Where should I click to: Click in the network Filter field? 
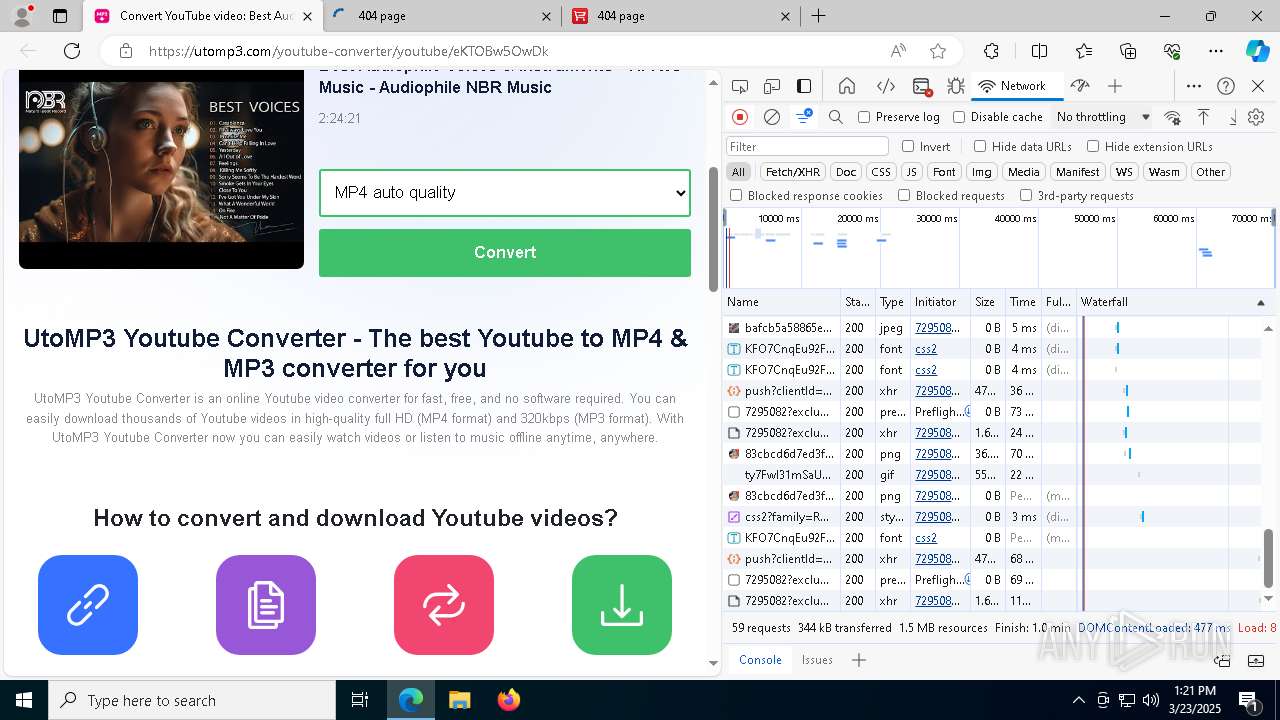pos(807,146)
